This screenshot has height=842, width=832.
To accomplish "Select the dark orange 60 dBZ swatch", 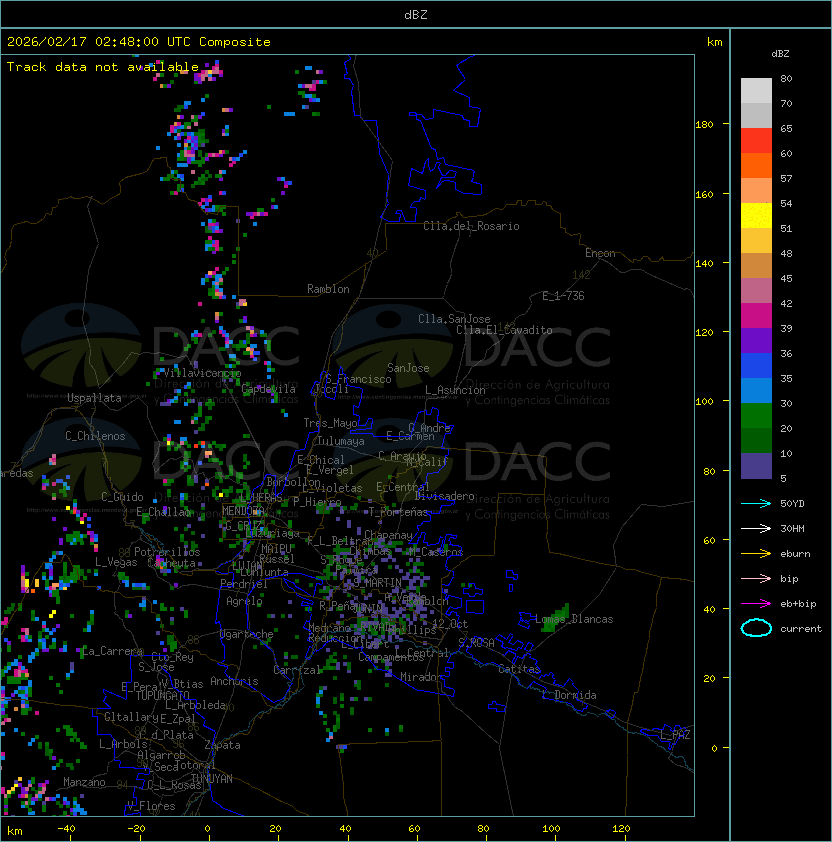I will [756, 165].
